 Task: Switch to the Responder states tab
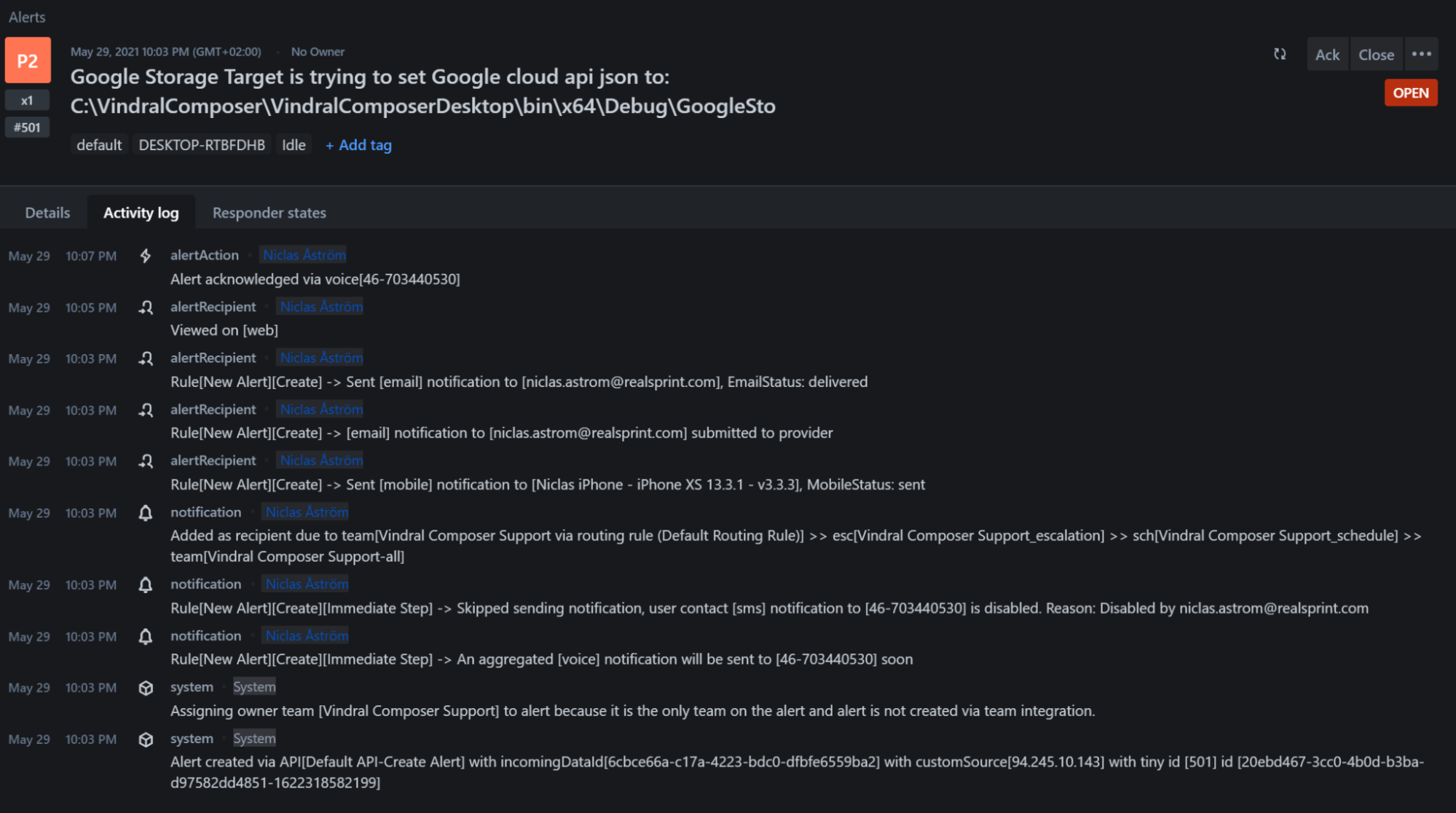269,213
